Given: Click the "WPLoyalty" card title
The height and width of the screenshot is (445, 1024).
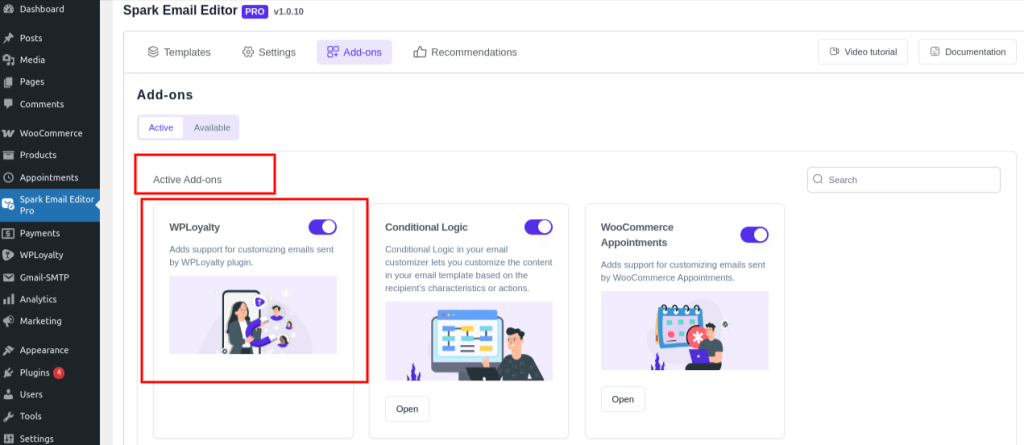Looking at the screenshot, I should click(x=195, y=227).
